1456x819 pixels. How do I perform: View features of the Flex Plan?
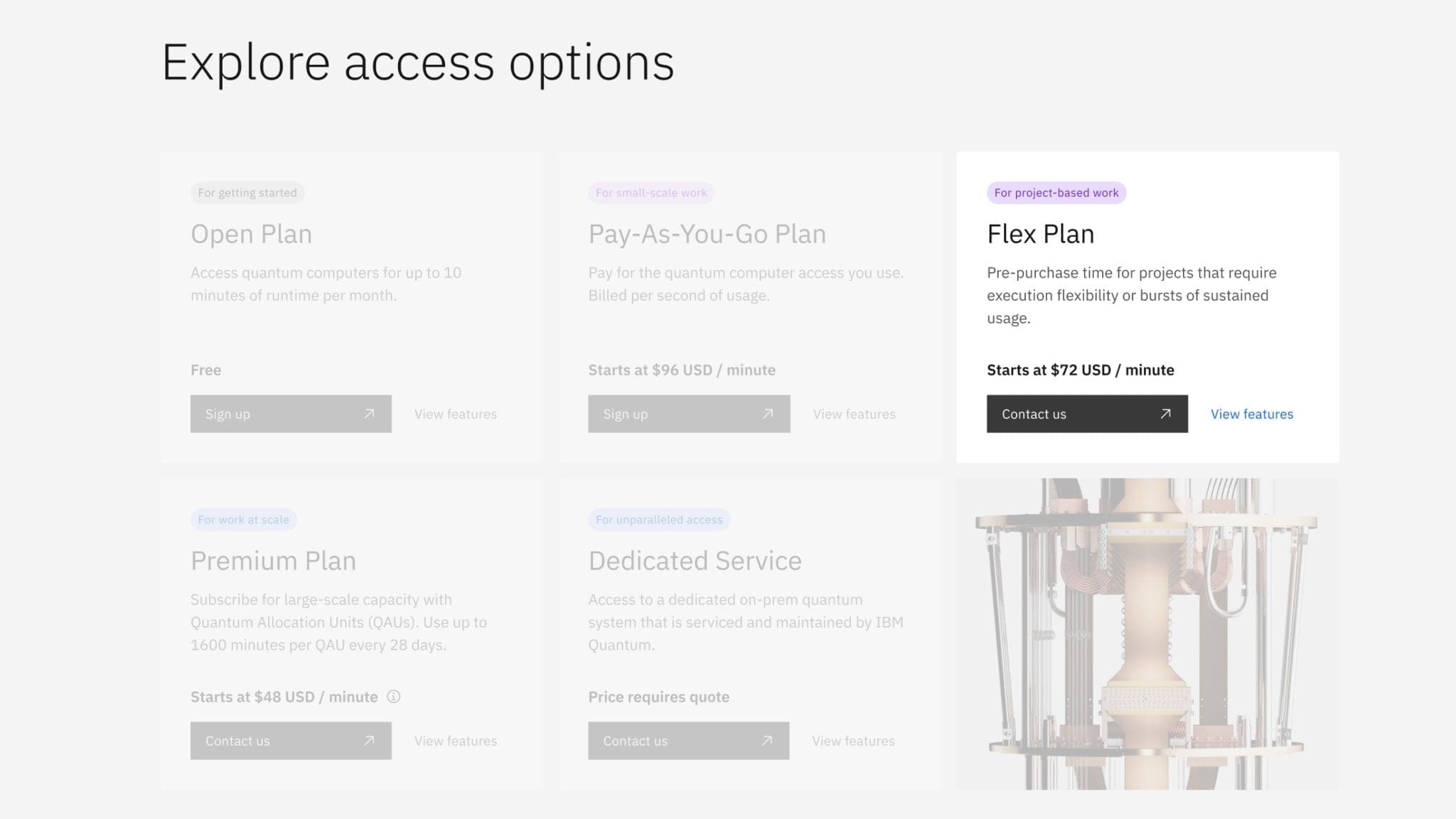(x=1251, y=414)
